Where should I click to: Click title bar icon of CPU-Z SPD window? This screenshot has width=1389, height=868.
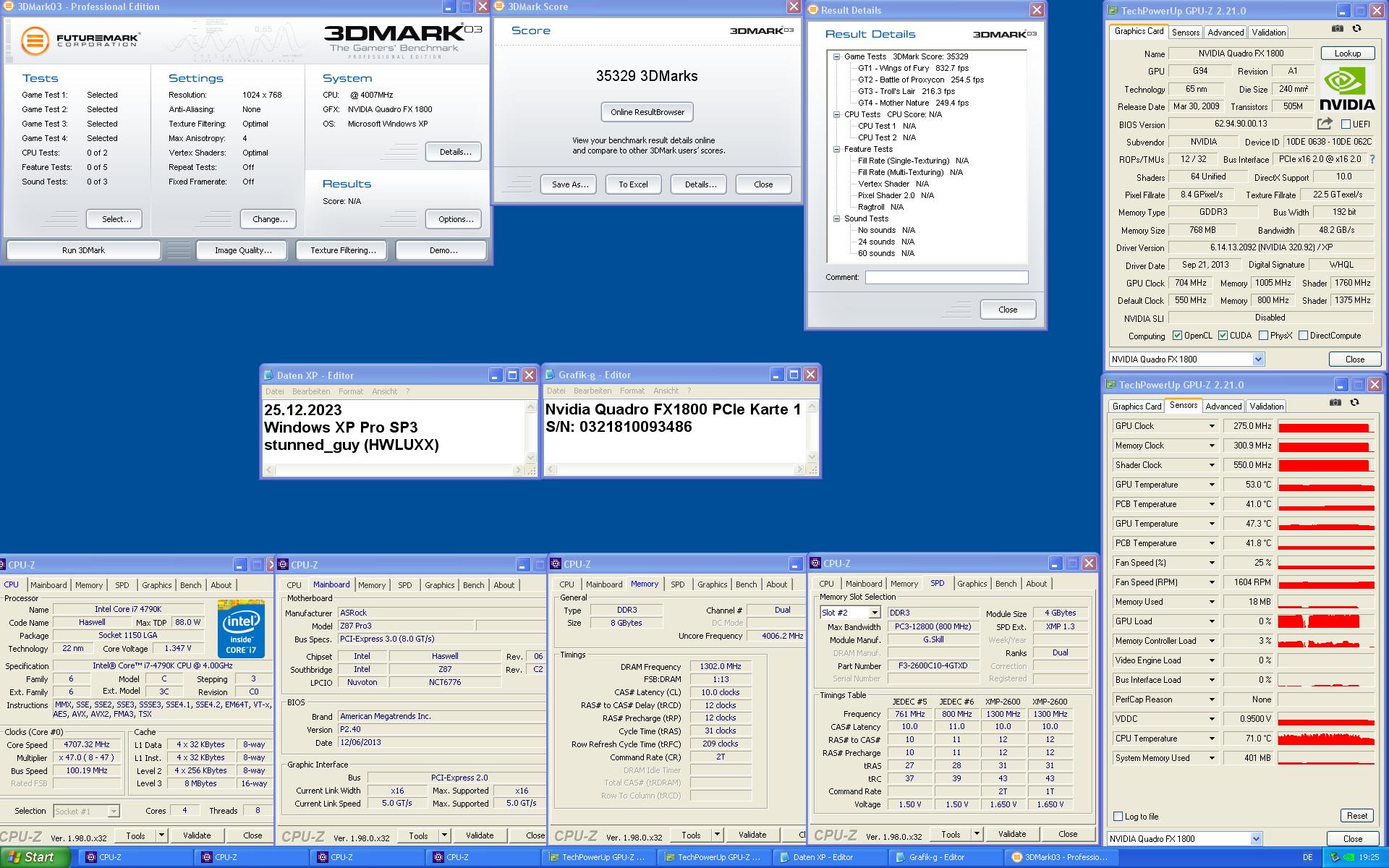[815, 563]
